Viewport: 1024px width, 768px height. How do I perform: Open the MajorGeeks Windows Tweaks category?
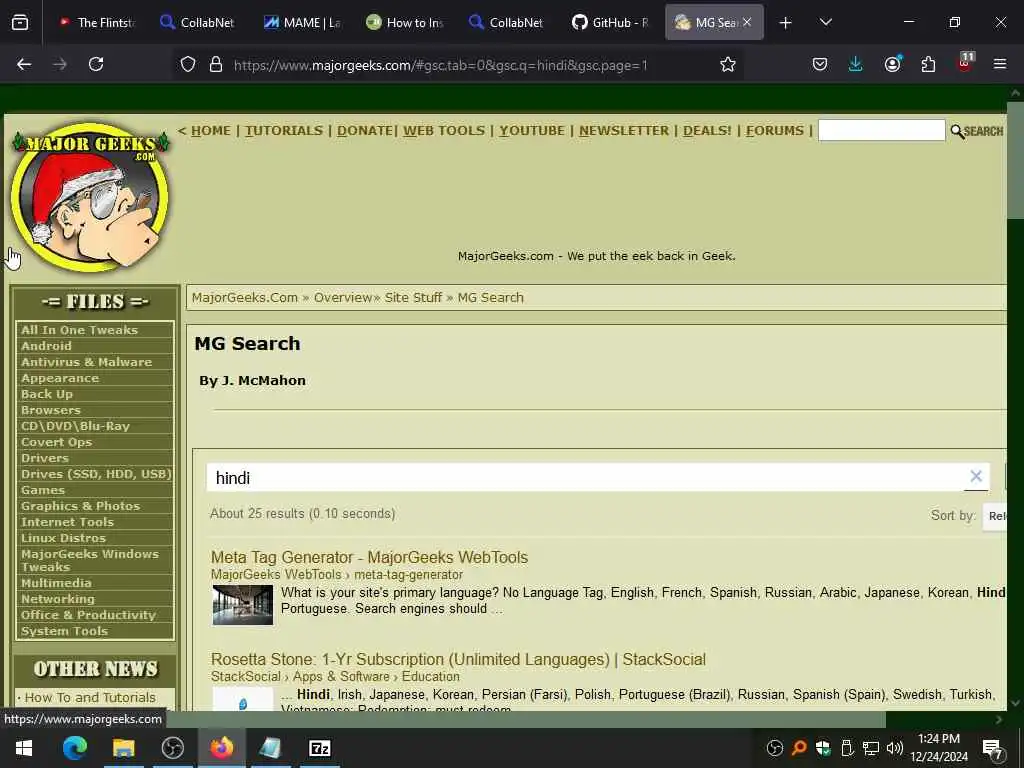pyautogui.click(x=89, y=560)
